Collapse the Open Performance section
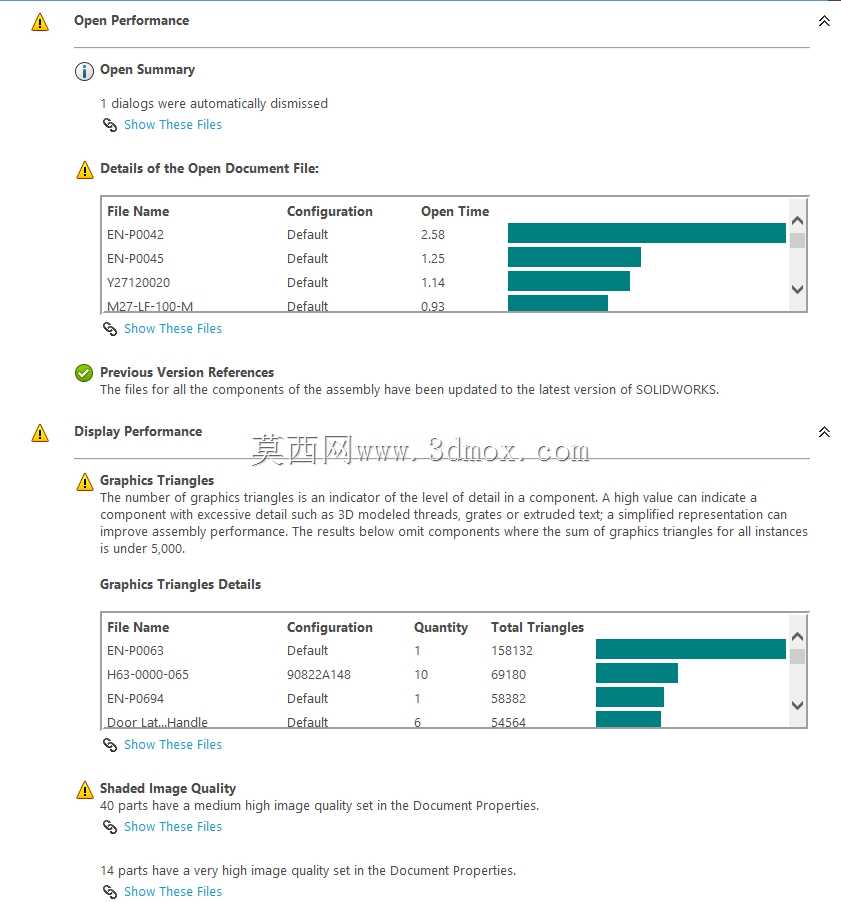This screenshot has width=841, height=902. [824, 21]
